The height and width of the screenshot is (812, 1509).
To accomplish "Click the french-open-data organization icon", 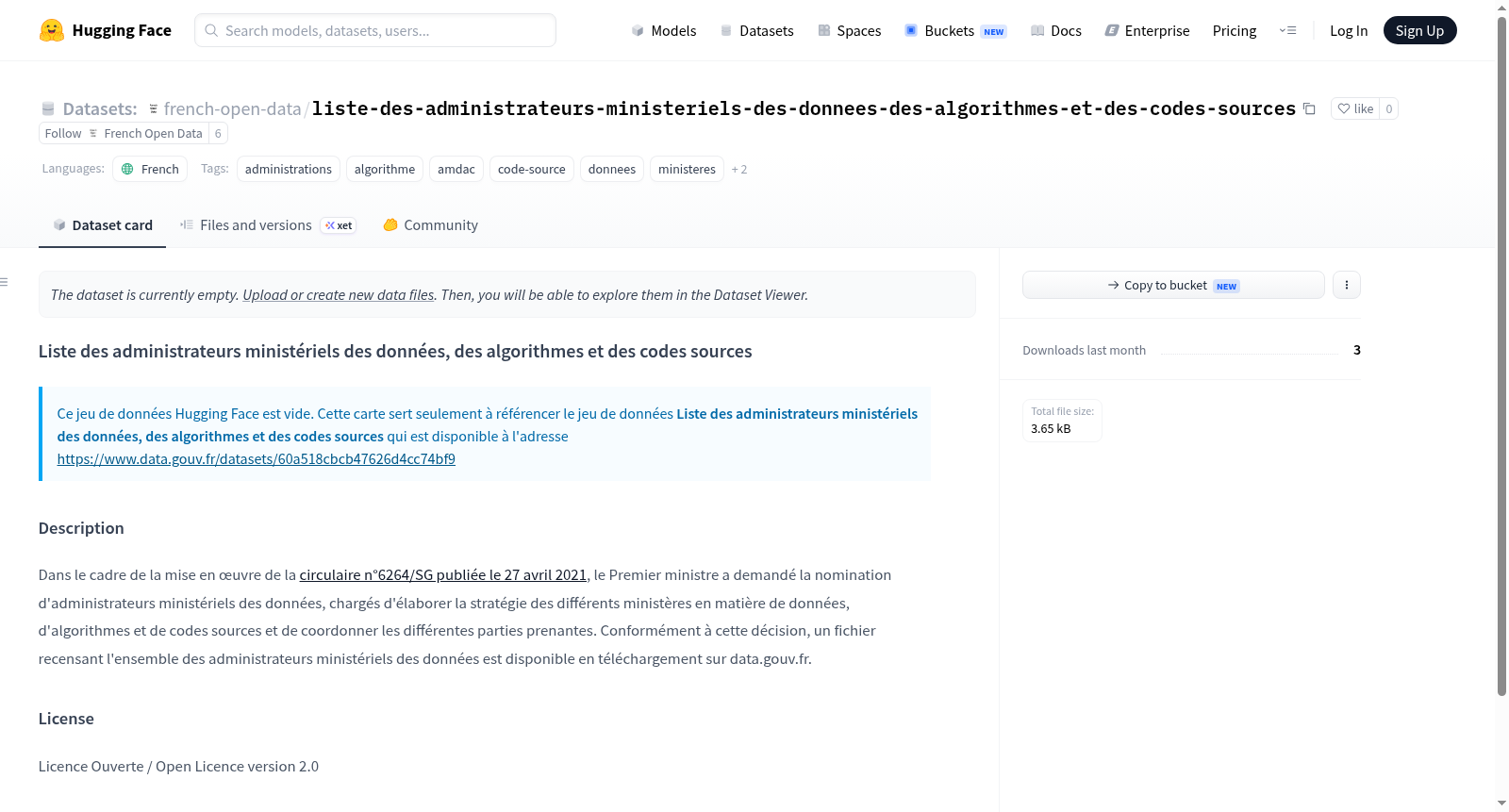I will click(154, 108).
